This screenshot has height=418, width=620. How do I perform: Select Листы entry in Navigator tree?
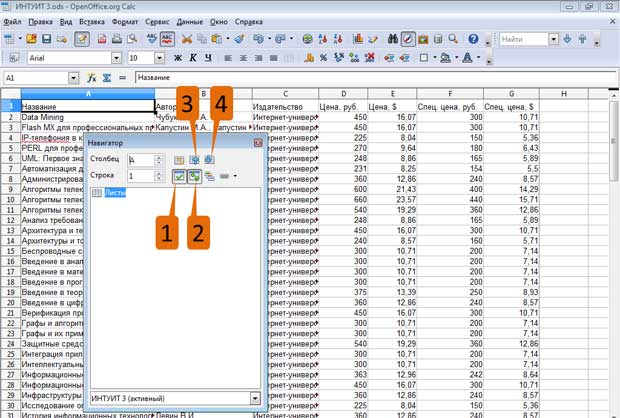[115, 193]
